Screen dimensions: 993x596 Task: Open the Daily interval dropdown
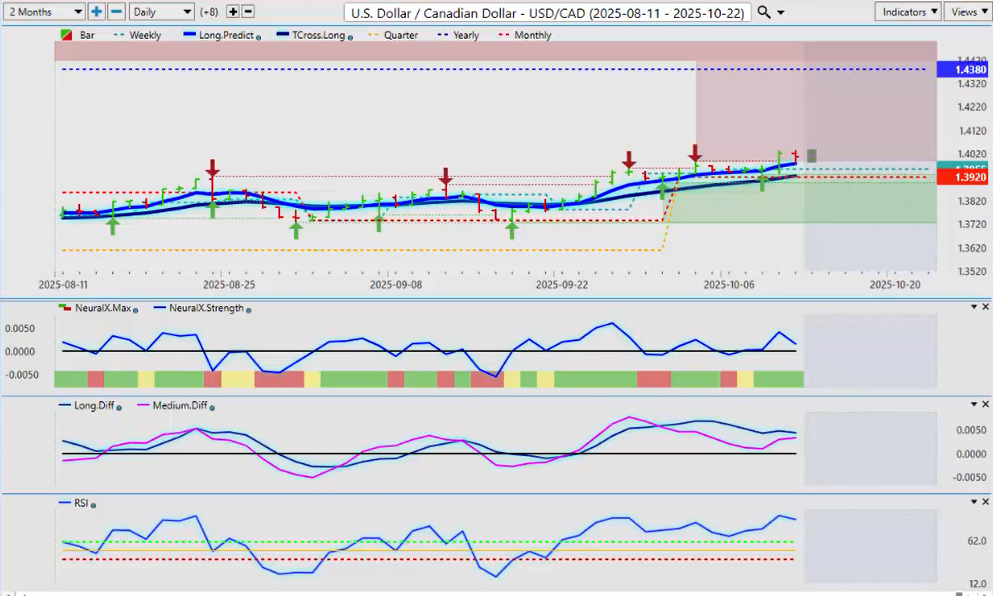161,11
